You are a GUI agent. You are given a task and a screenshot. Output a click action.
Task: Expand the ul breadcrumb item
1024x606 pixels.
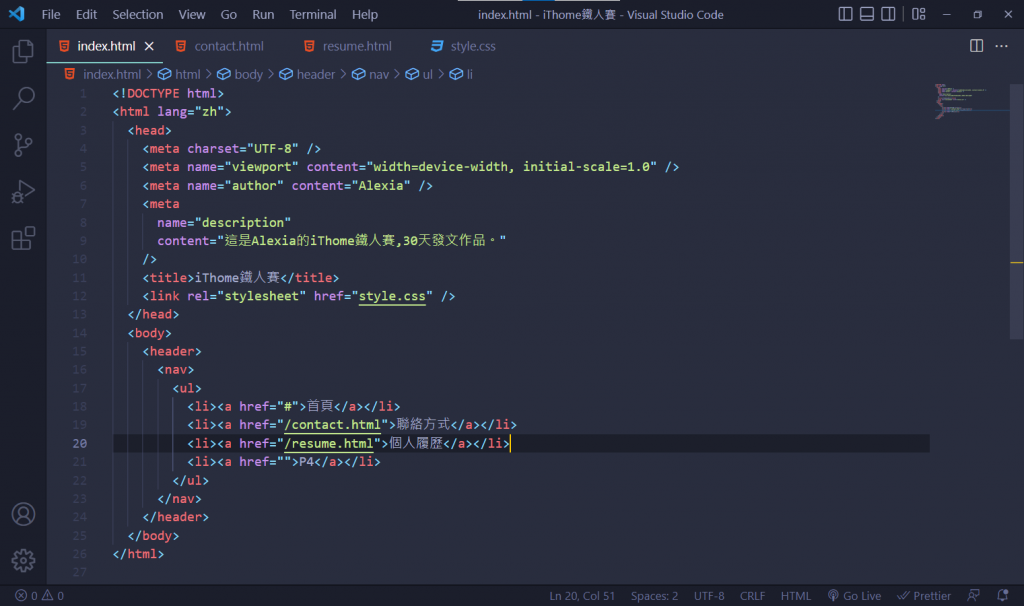(x=419, y=74)
